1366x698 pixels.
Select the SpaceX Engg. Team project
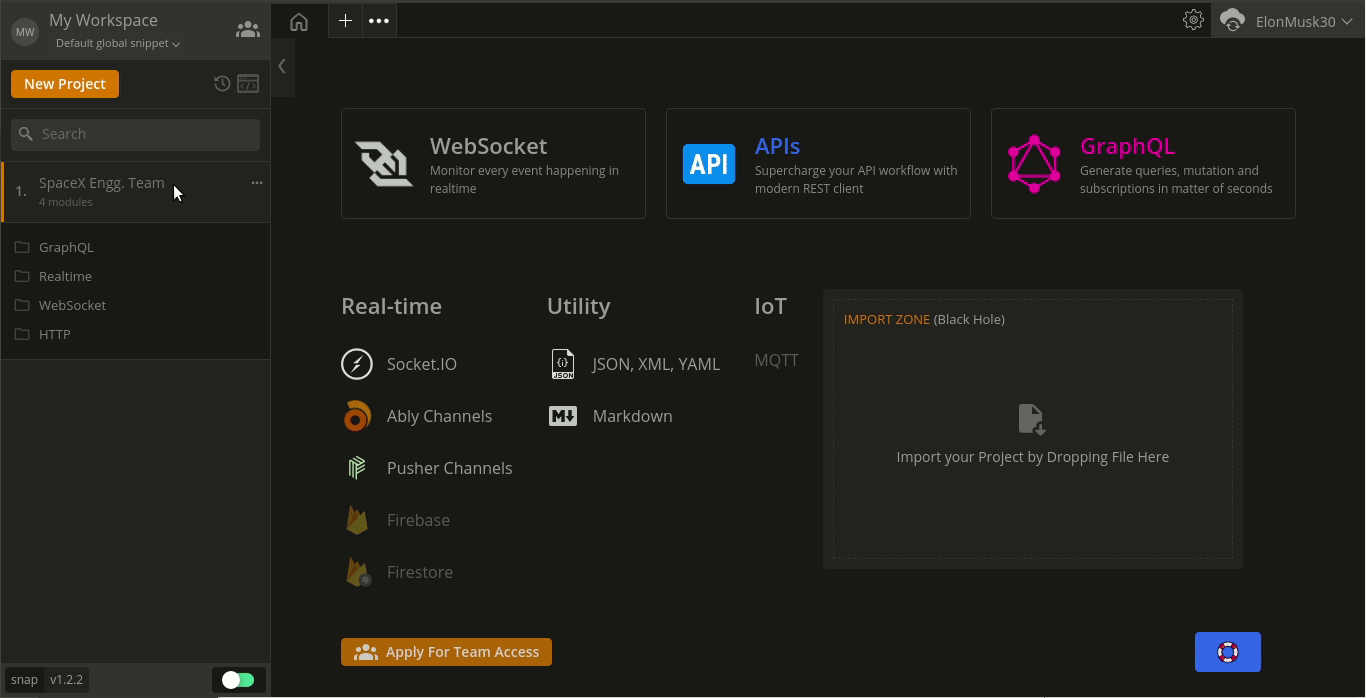135,191
